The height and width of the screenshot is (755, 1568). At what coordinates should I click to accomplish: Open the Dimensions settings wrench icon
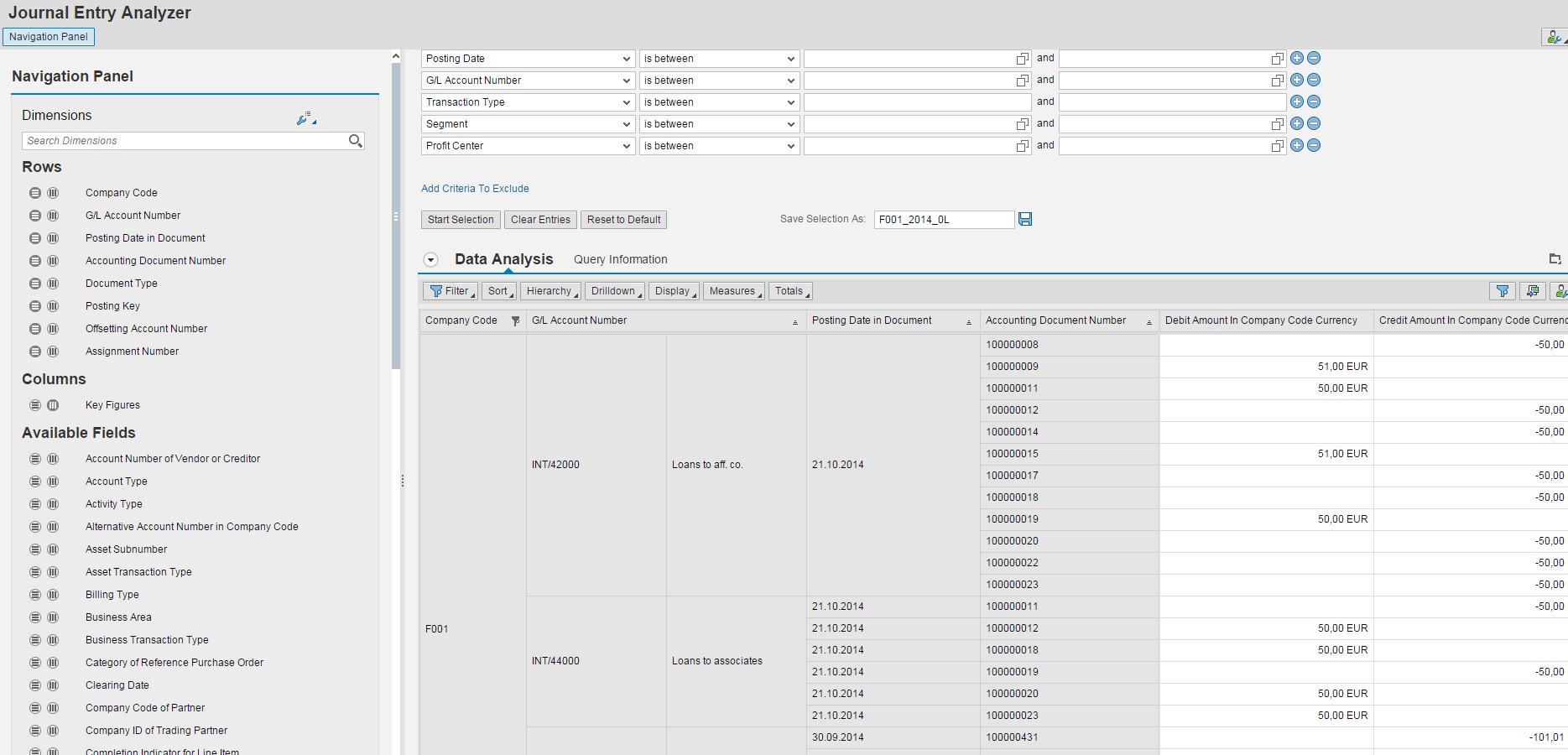[305, 118]
